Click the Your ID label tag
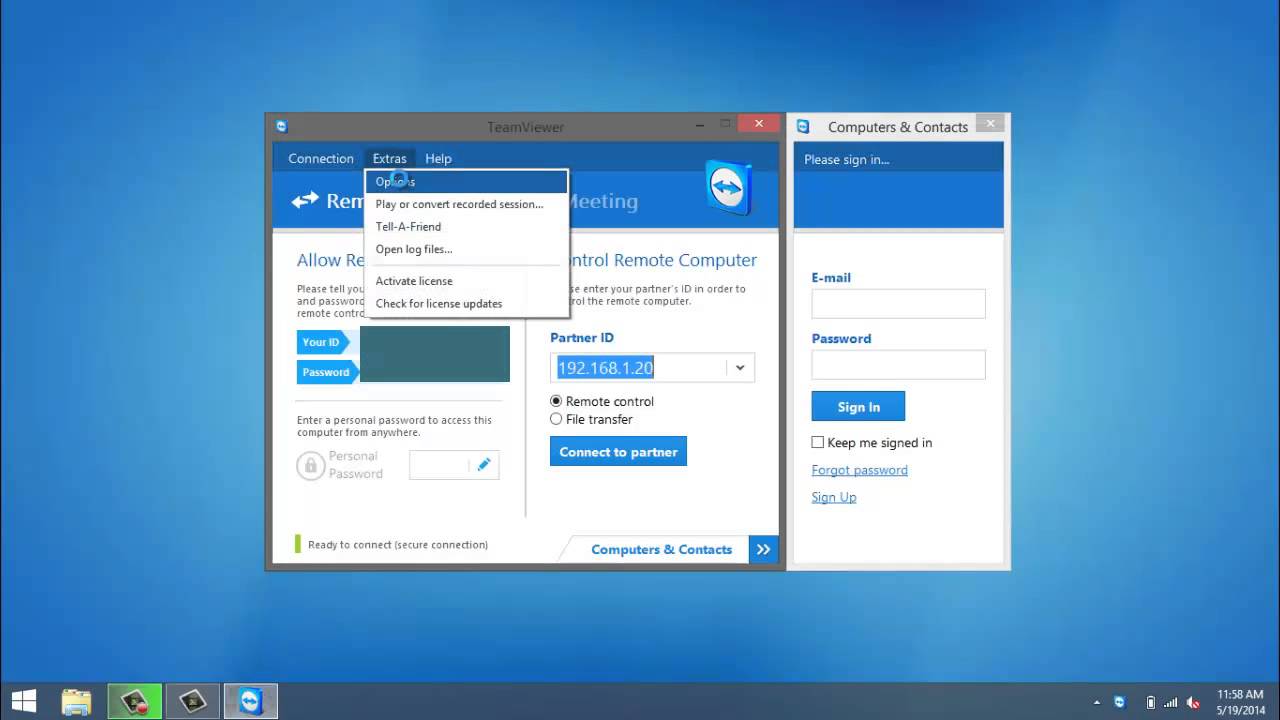The width and height of the screenshot is (1280, 720). pyautogui.click(x=321, y=342)
